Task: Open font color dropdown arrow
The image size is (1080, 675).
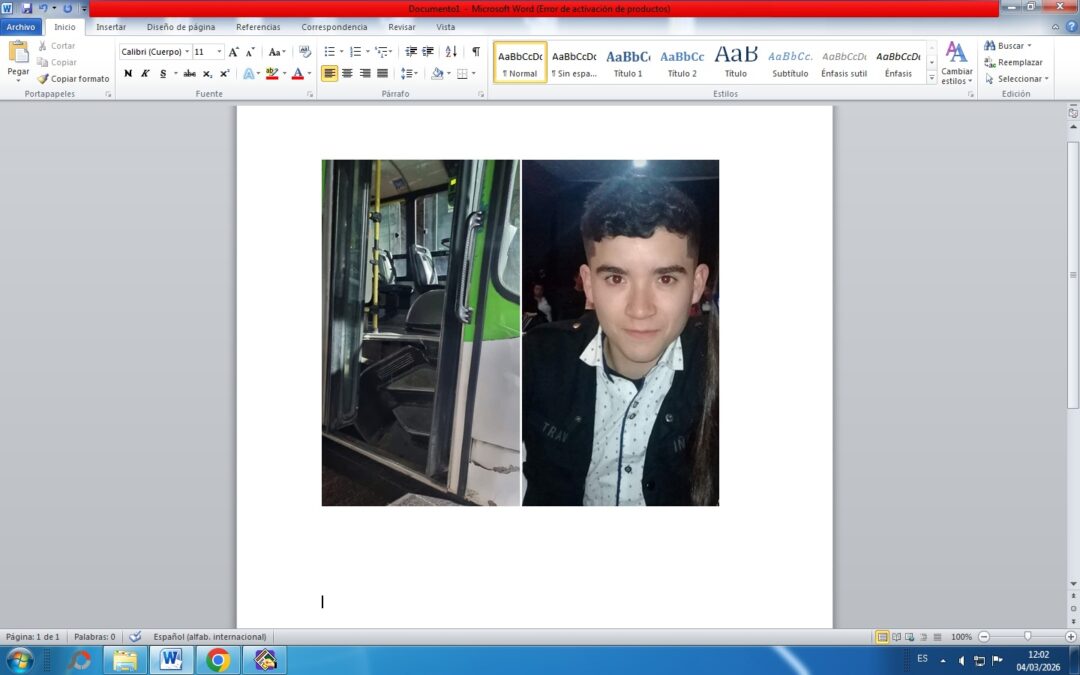Action: (309, 73)
